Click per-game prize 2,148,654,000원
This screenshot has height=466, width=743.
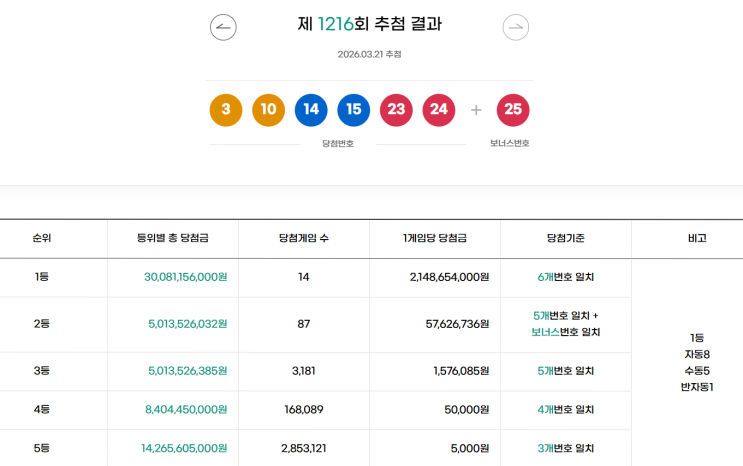pyautogui.click(x=450, y=277)
